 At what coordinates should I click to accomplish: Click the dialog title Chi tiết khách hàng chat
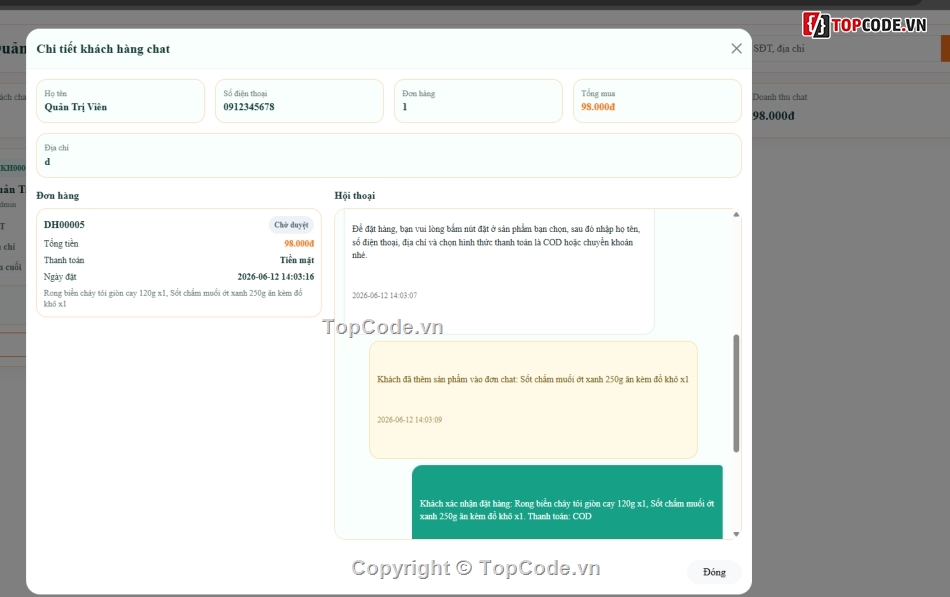click(103, 49)
